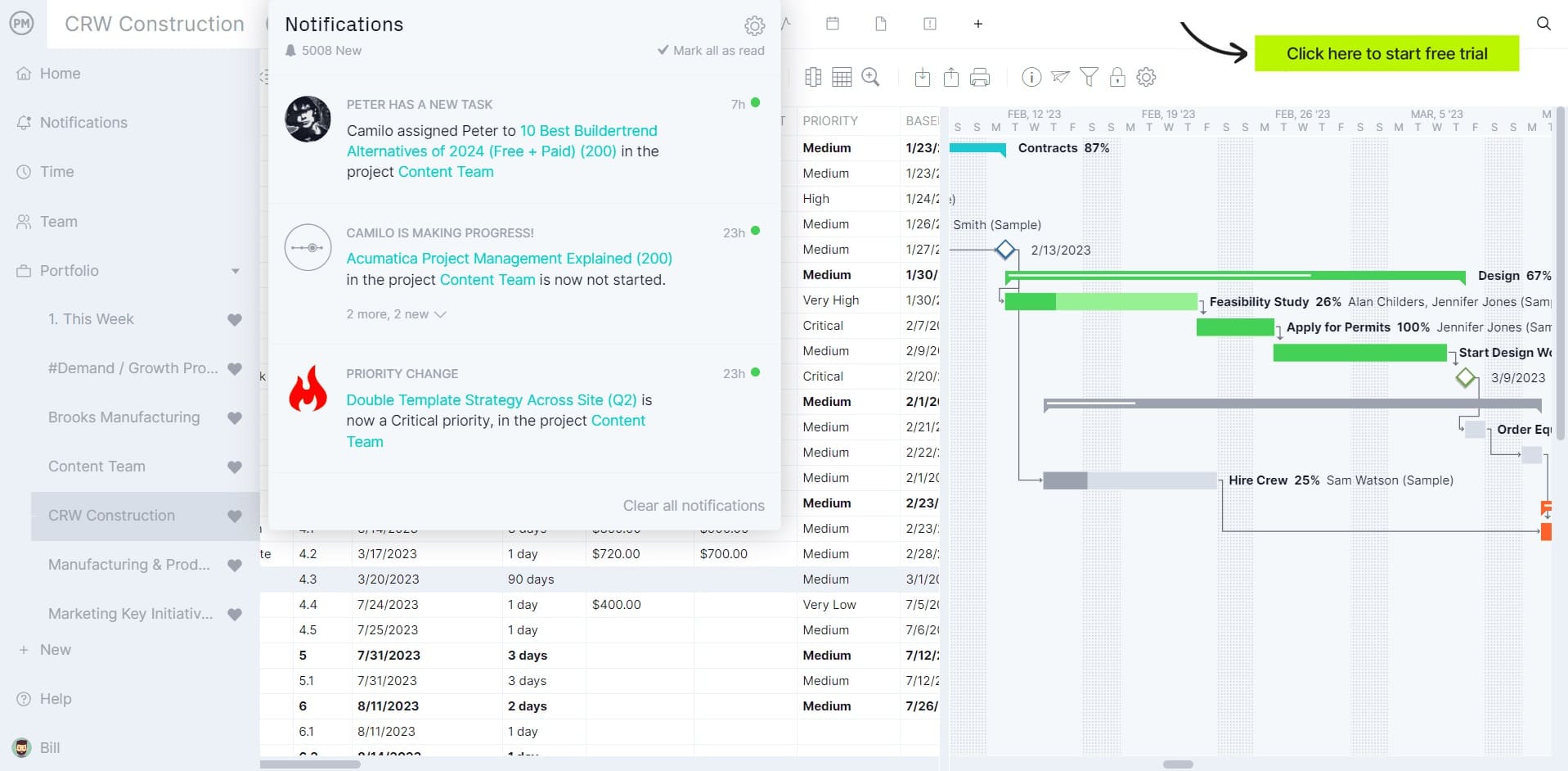Toggle favorite heart for Manufacturing & Prod...

click(x=235, y=565)
